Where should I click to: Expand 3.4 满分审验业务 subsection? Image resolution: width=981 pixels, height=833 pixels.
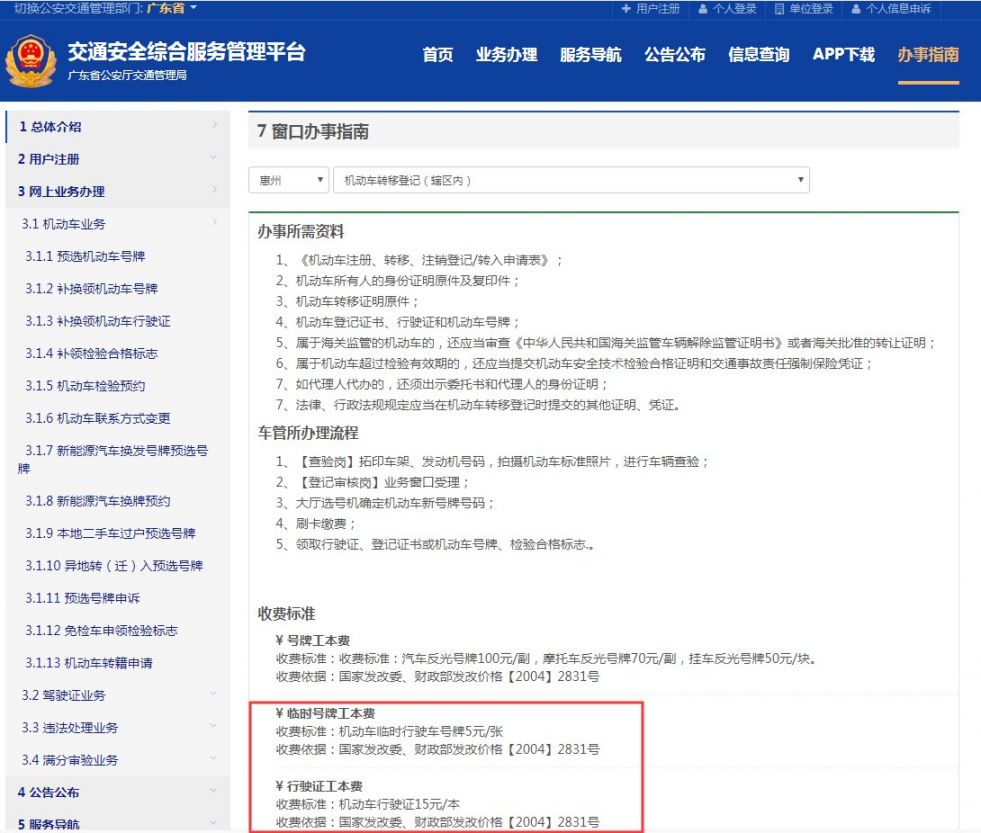click(x=118, y=760)
